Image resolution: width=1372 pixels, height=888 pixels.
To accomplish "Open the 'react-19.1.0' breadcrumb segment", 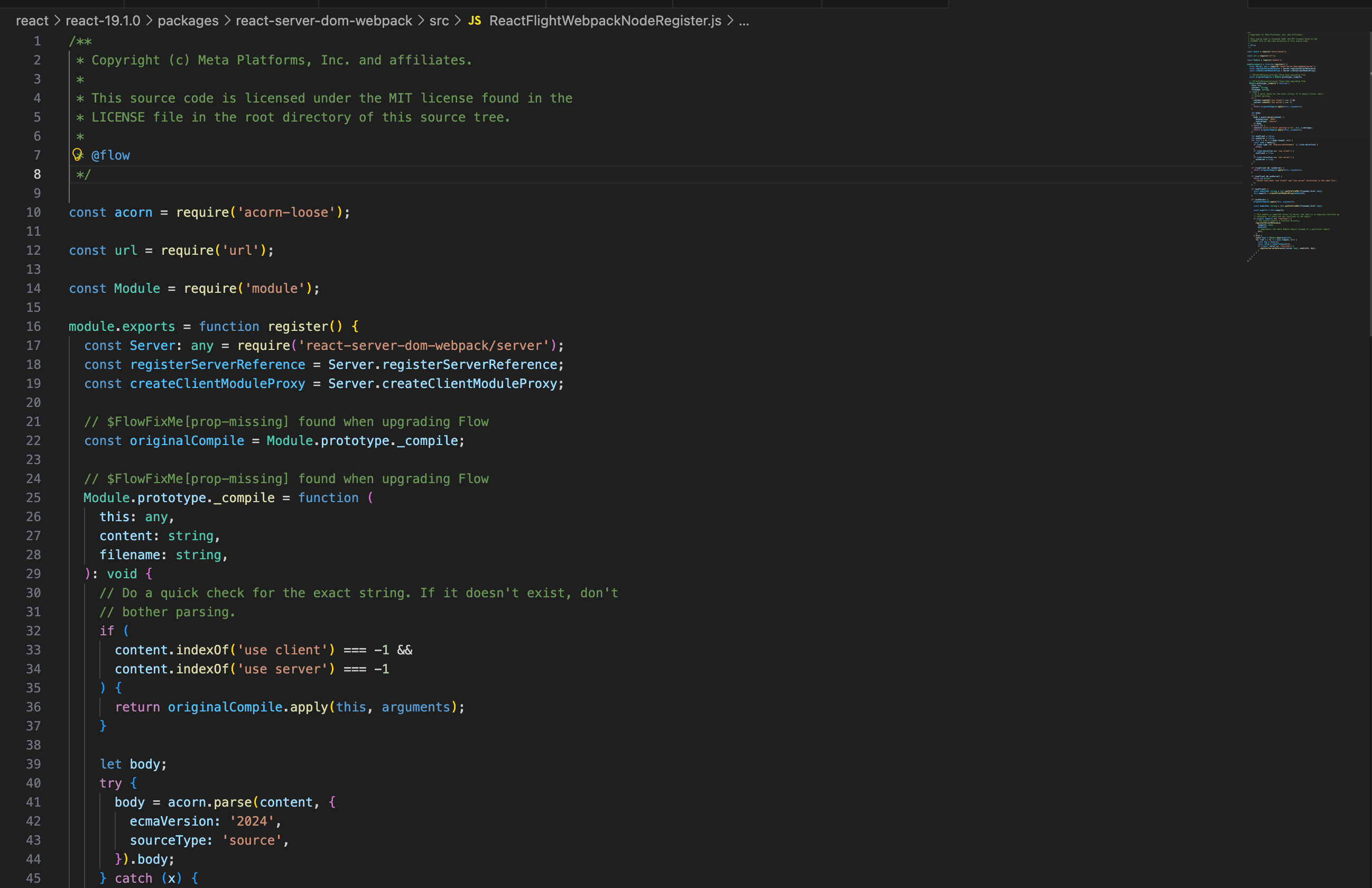I will 103,21.
